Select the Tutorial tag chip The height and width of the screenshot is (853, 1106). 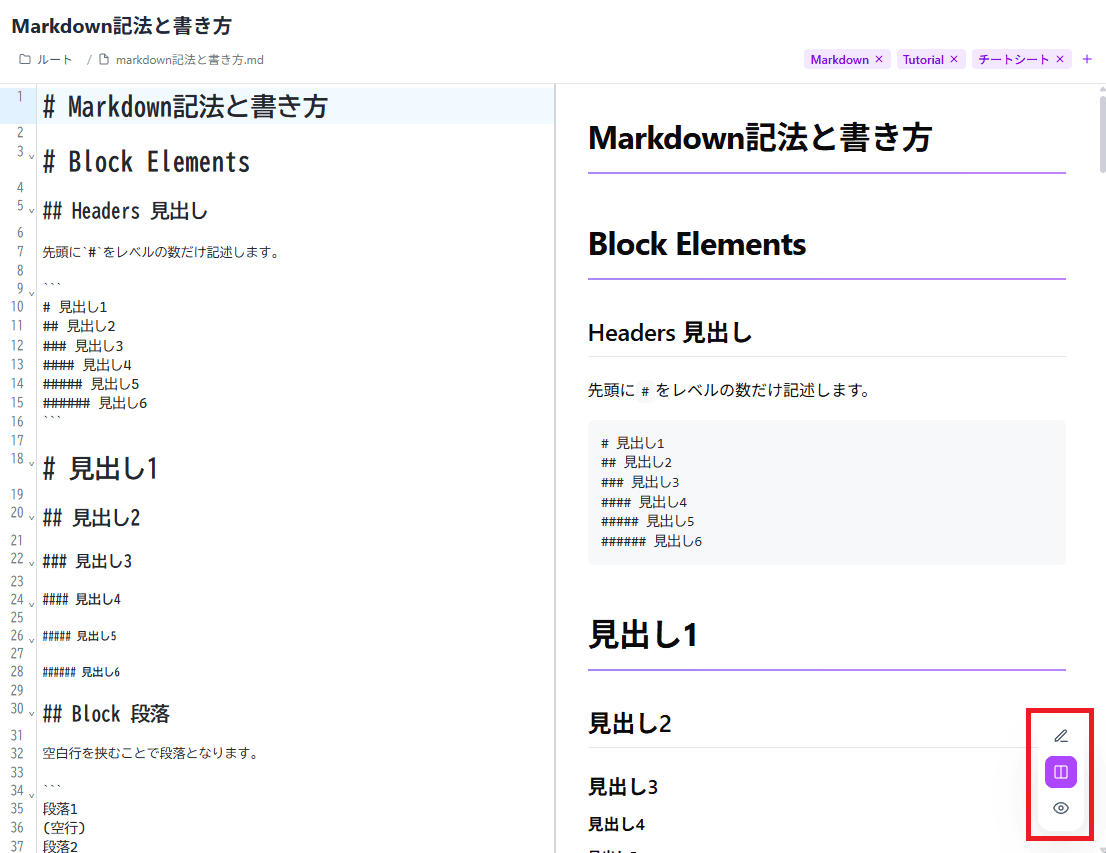[922, 59]
